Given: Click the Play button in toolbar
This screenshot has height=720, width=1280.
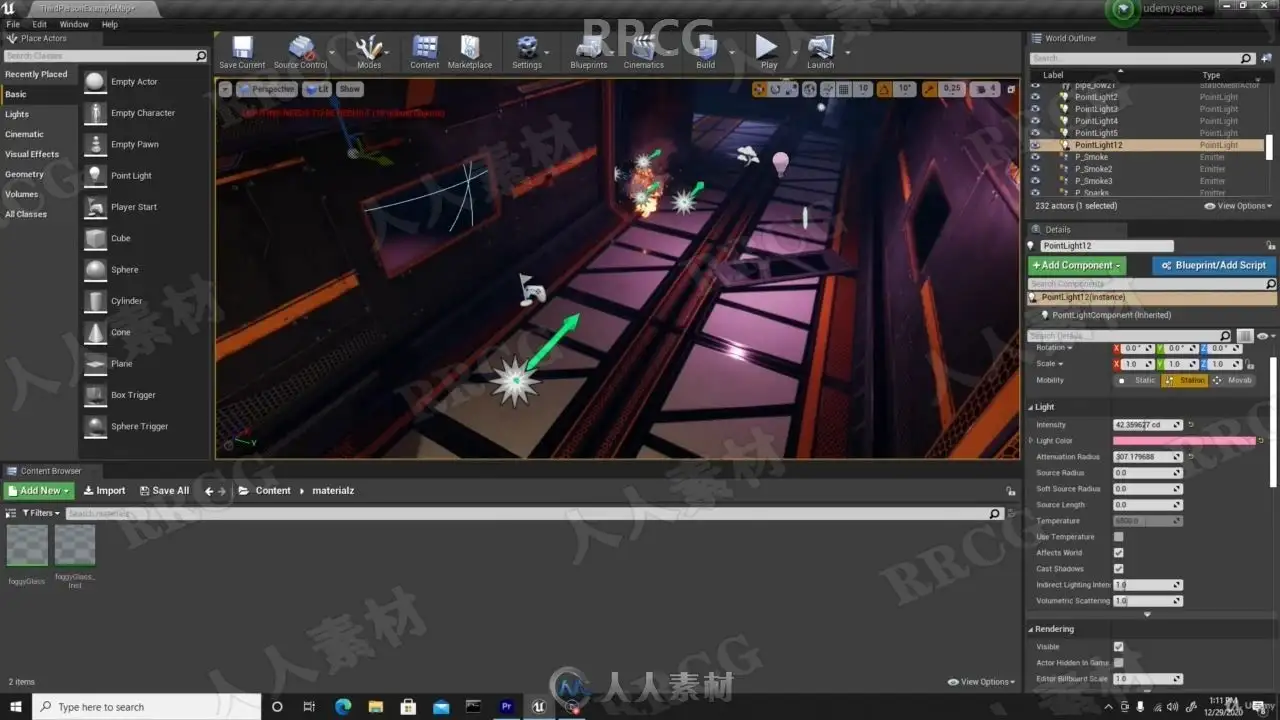Looking at the screenshot, I should [767, 52].
